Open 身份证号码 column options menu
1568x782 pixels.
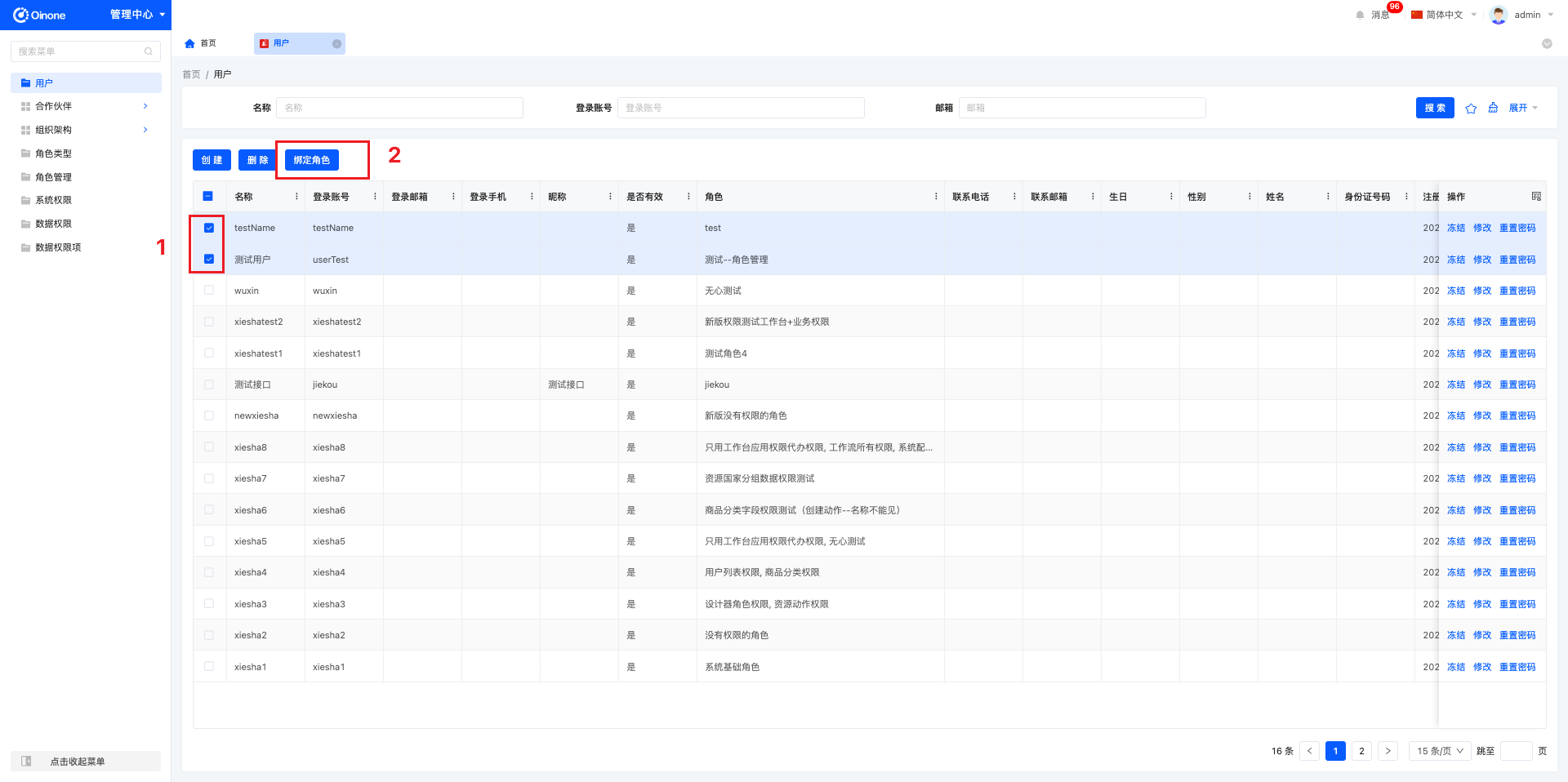pos(1406,197)
